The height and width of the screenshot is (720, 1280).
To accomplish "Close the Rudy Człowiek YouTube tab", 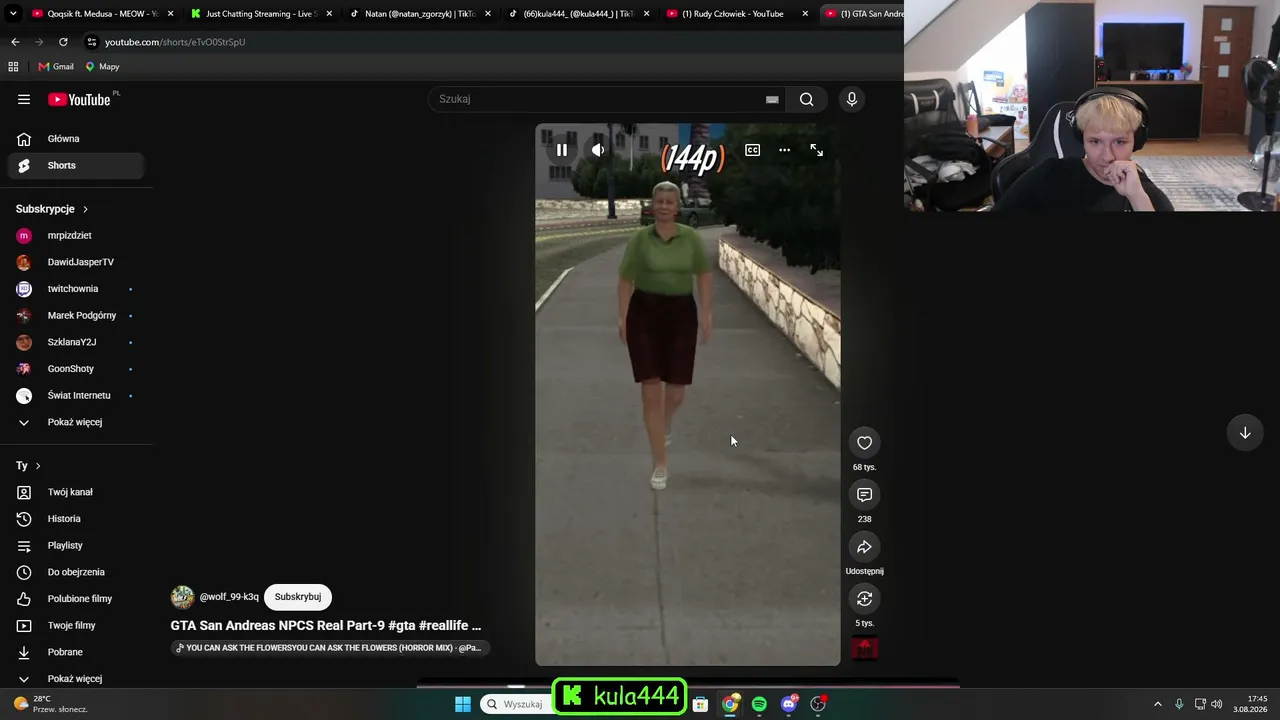I will (805, 14).
